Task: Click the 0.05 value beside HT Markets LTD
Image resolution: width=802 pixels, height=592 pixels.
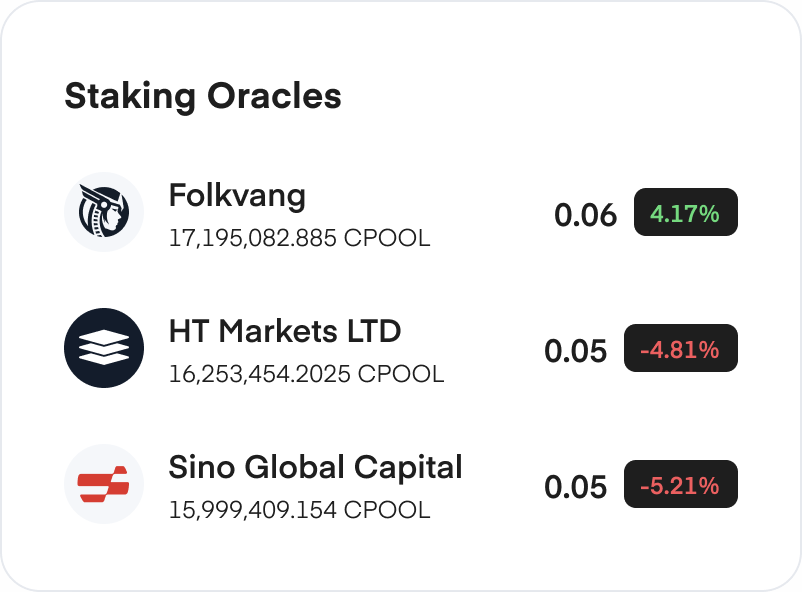Action: [x=575, y=350]
